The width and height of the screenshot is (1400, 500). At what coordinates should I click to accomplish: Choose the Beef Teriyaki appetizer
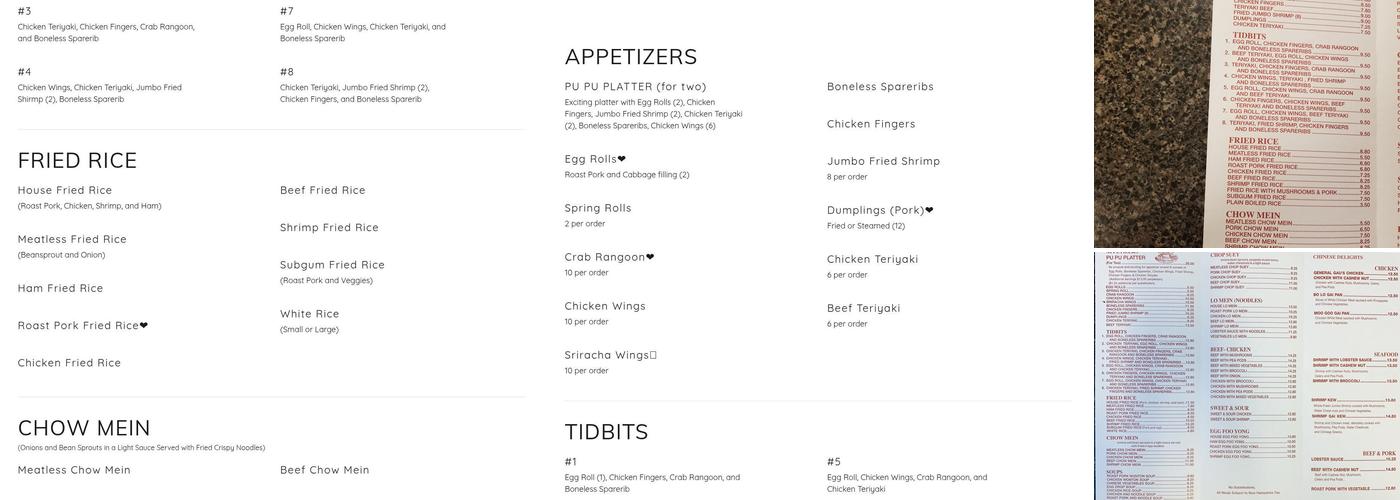(863, 308)
